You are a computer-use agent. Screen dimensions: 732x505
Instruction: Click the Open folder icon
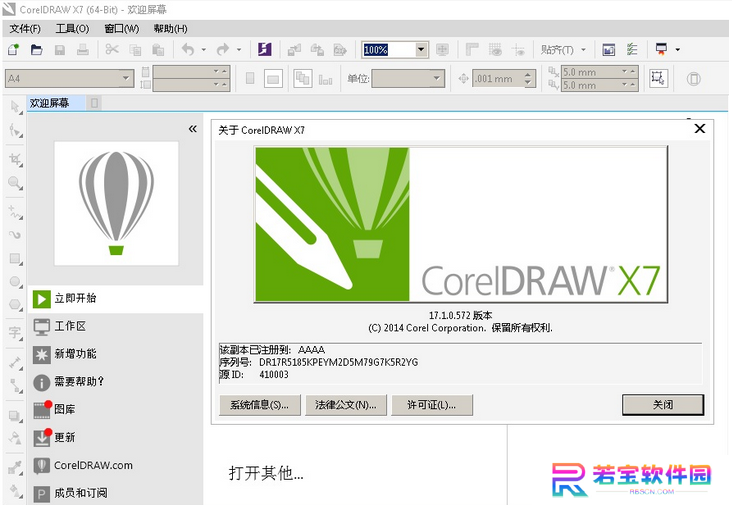click(x=36, y=49)
